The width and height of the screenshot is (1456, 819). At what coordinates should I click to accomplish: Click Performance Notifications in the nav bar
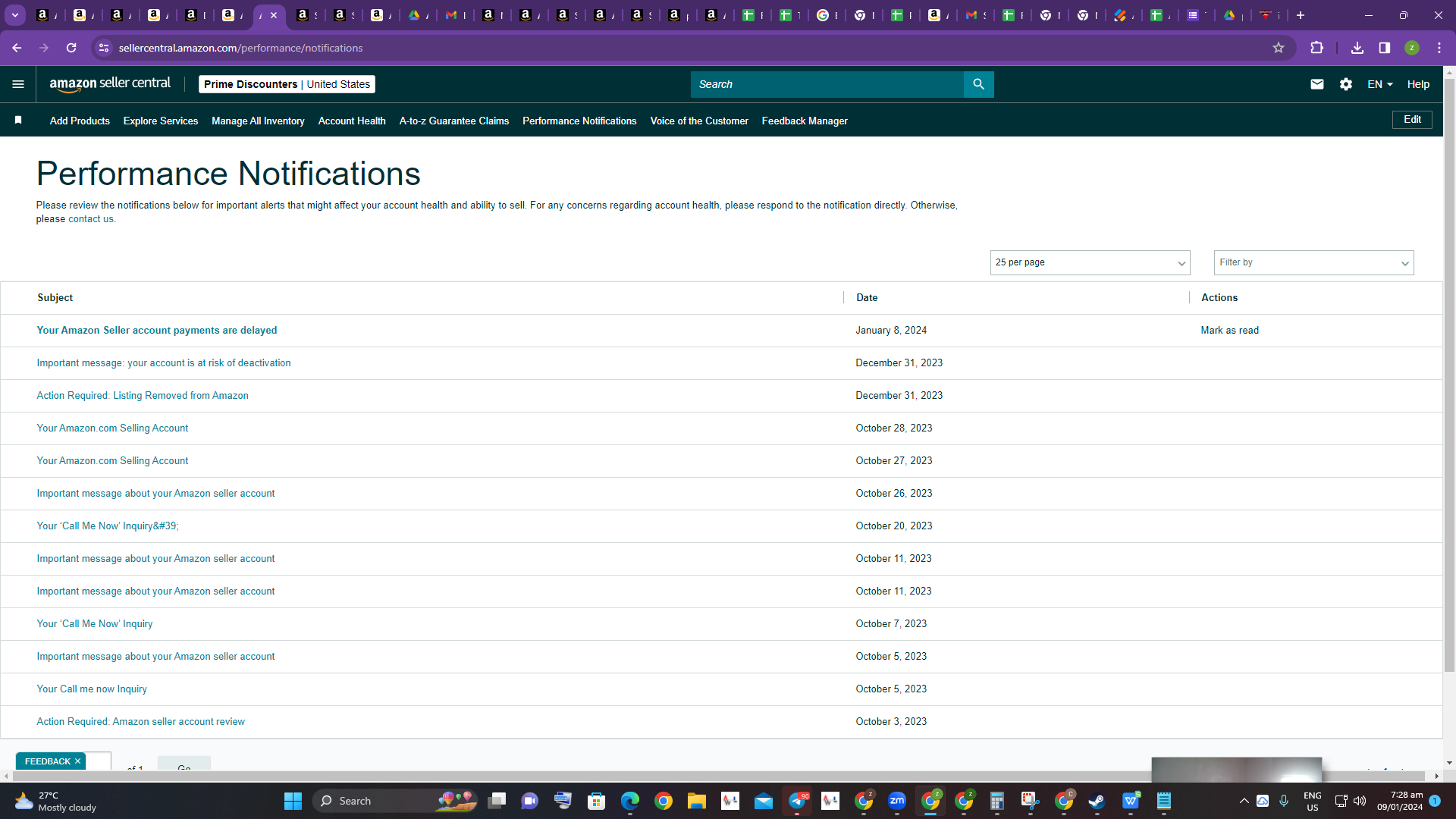579,121
